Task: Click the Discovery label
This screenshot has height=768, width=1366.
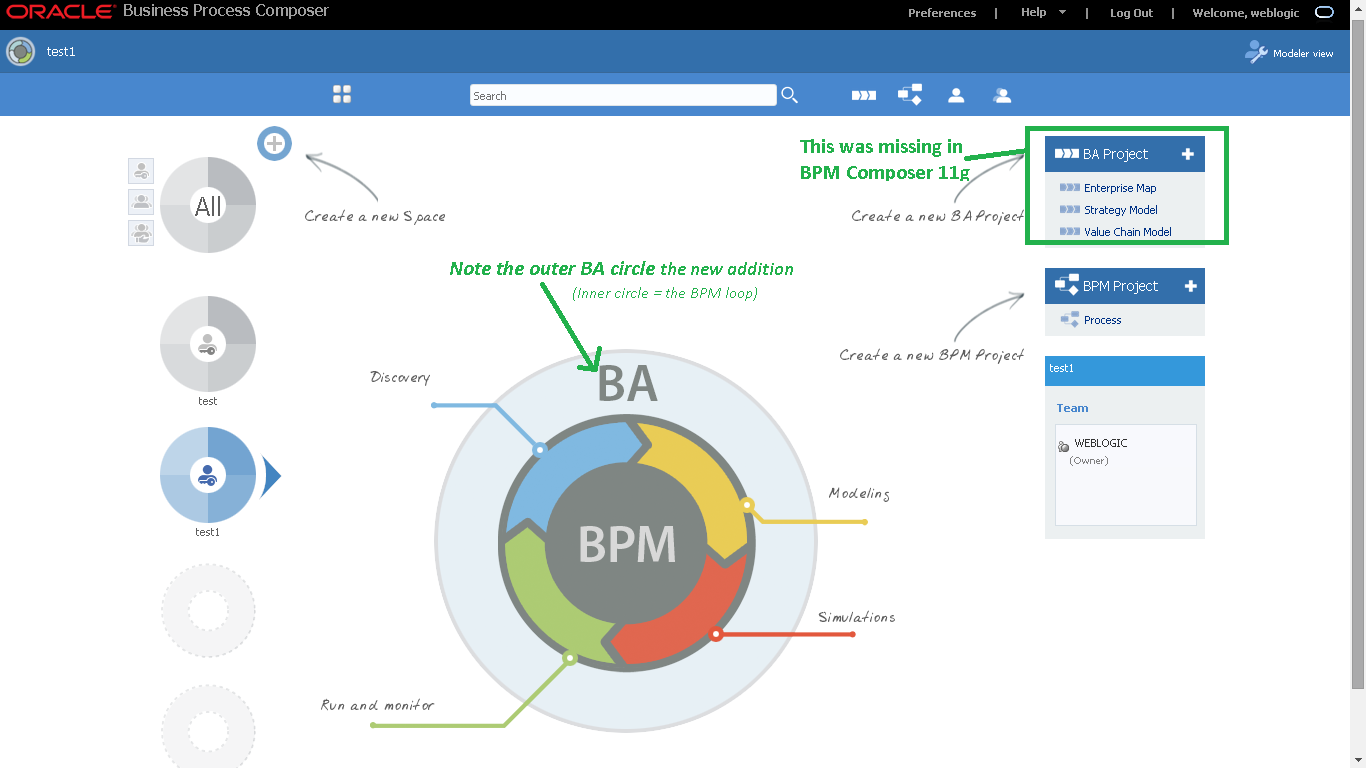Action: (400, 377)
